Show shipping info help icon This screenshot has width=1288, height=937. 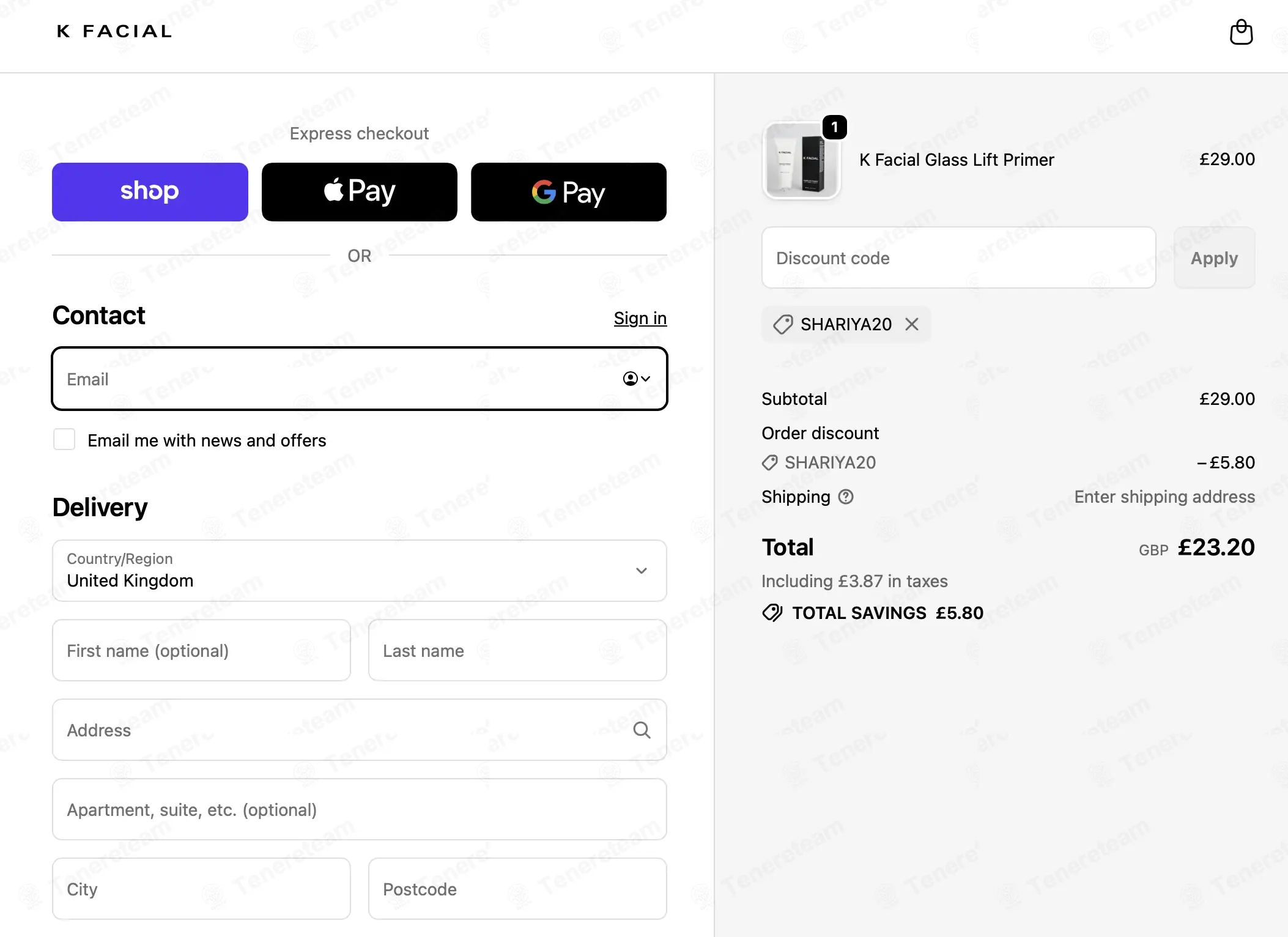point(846,497)
